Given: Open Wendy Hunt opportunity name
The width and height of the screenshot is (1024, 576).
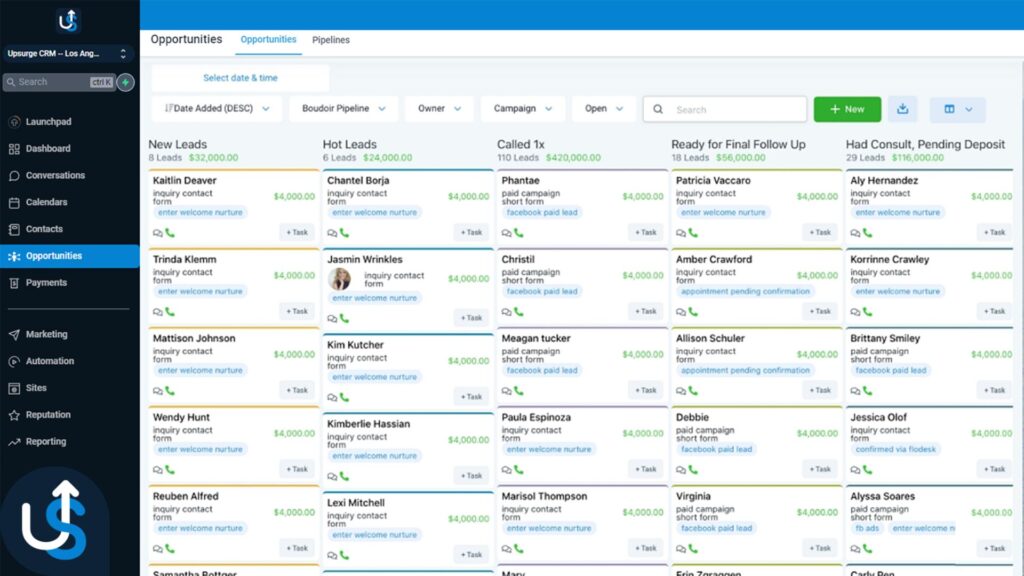Looking at the screenshot, I should [181, 417].
